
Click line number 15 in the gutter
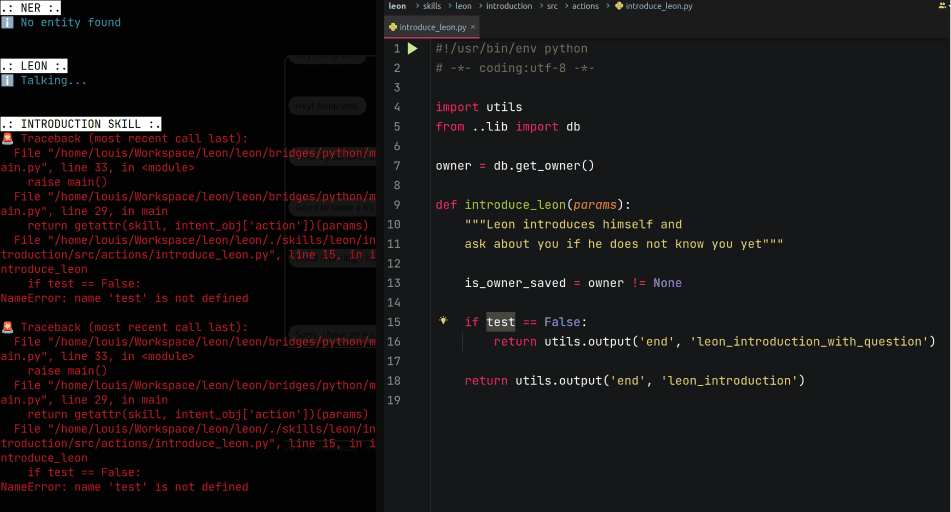[x=394, y=322]
